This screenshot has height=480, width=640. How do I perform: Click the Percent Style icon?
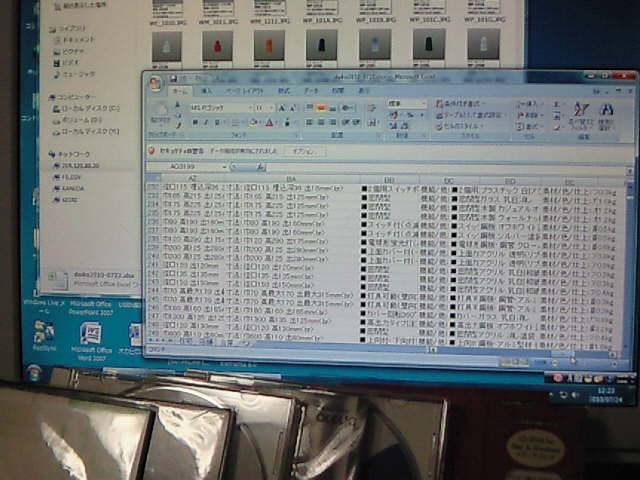coord(410,116)
